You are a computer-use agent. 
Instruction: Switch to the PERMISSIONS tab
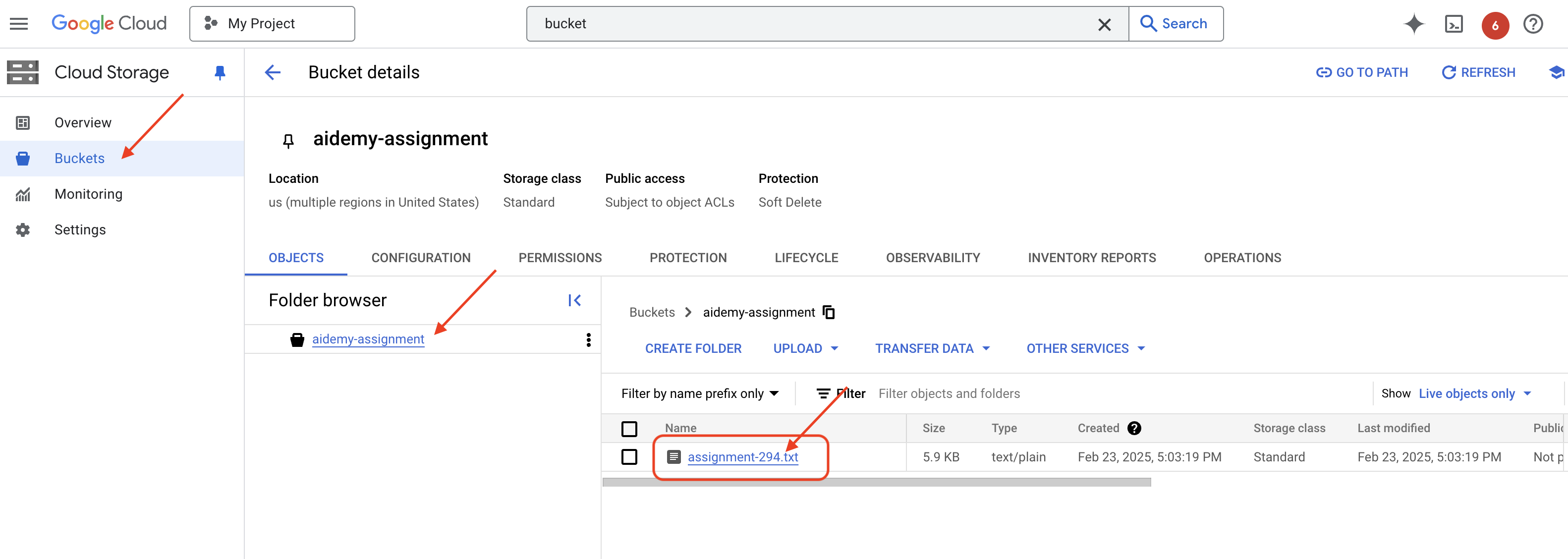pyautogui.click(x=560, y=258)
